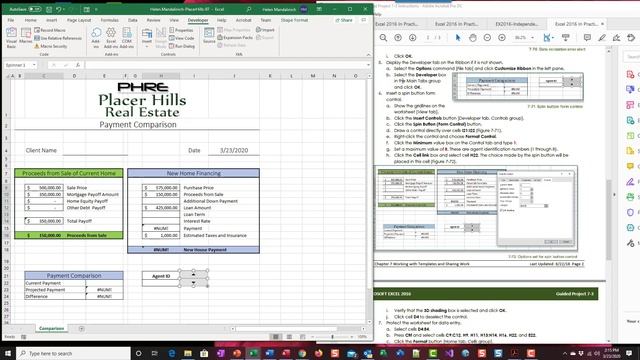Close the active Acrobat document tab
Viewport: 640px width, 360px height.
coord(602,24)
